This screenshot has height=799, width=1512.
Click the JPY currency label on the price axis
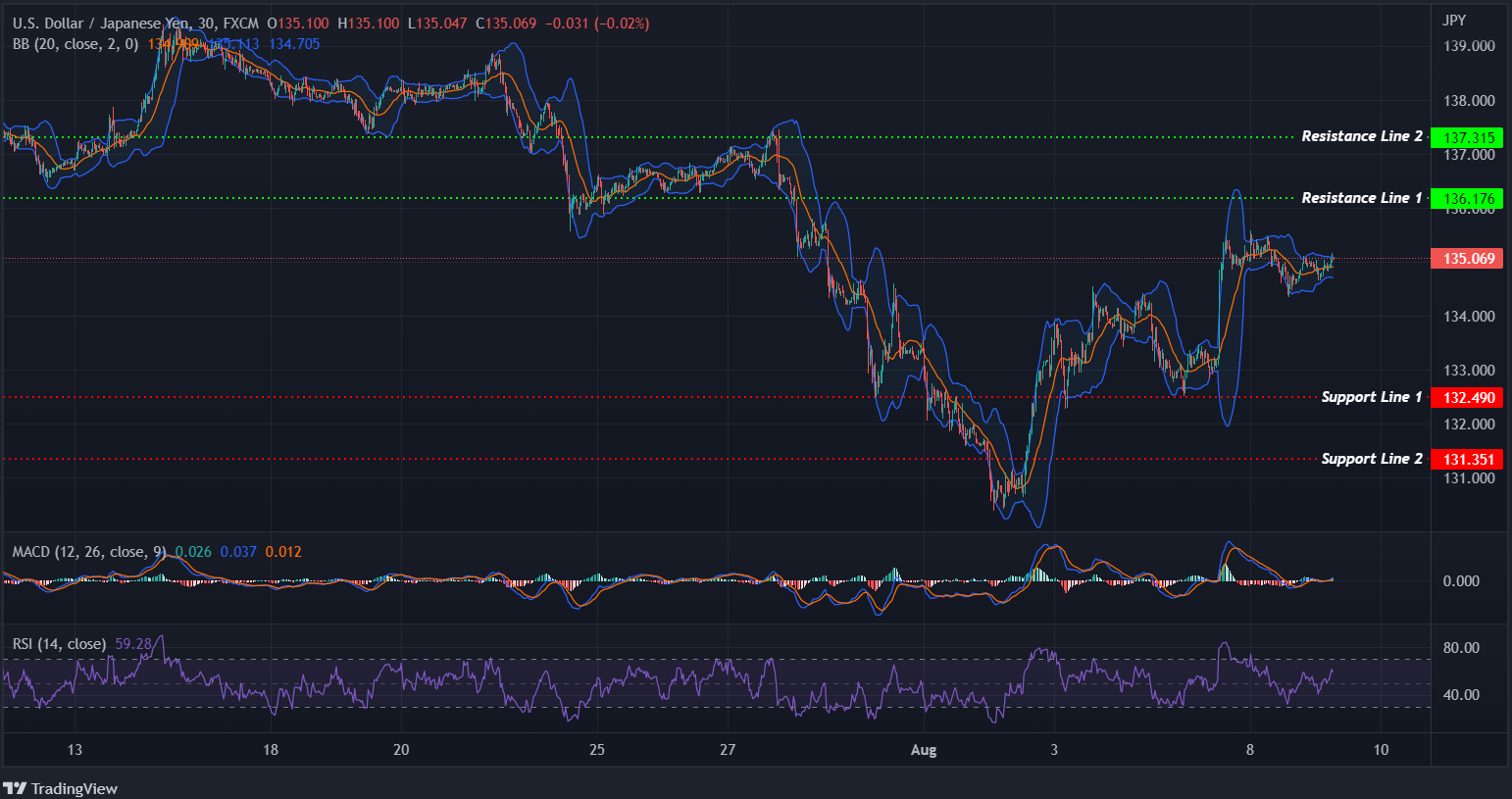point(1454,18)
